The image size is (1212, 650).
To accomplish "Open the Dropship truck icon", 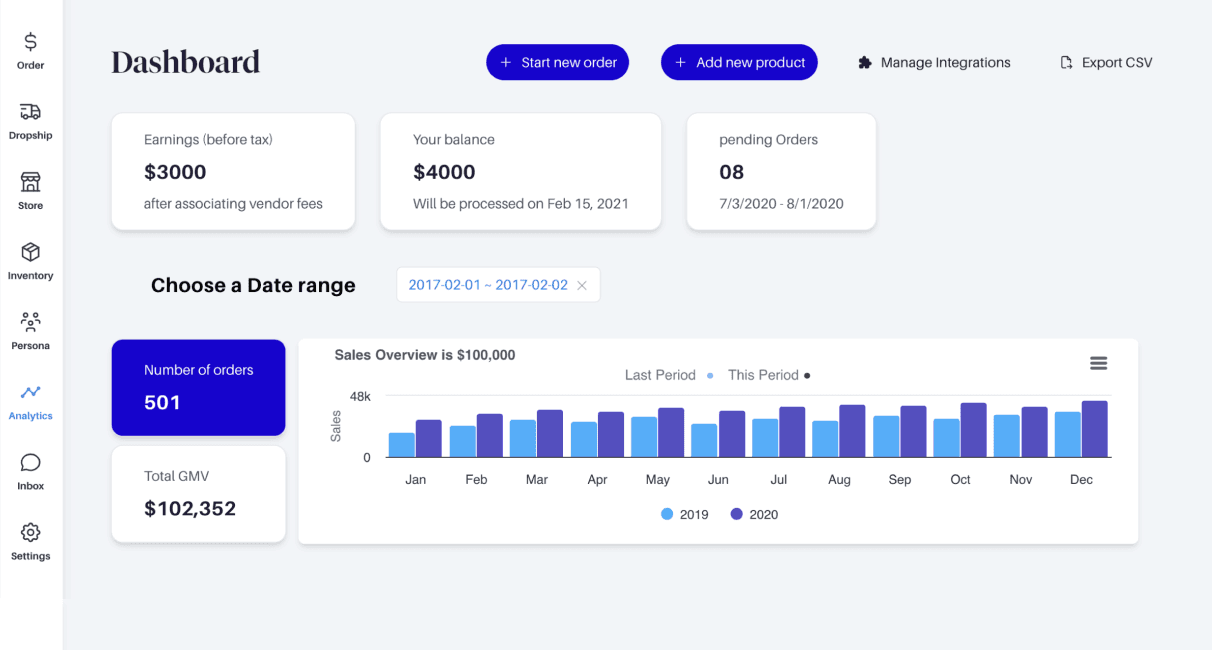I will (31, 112).
